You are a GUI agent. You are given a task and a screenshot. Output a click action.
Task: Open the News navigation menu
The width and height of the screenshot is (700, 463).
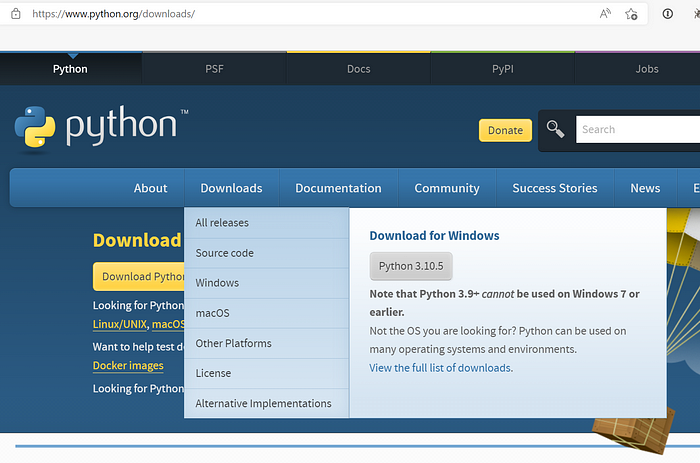(645, 188)
